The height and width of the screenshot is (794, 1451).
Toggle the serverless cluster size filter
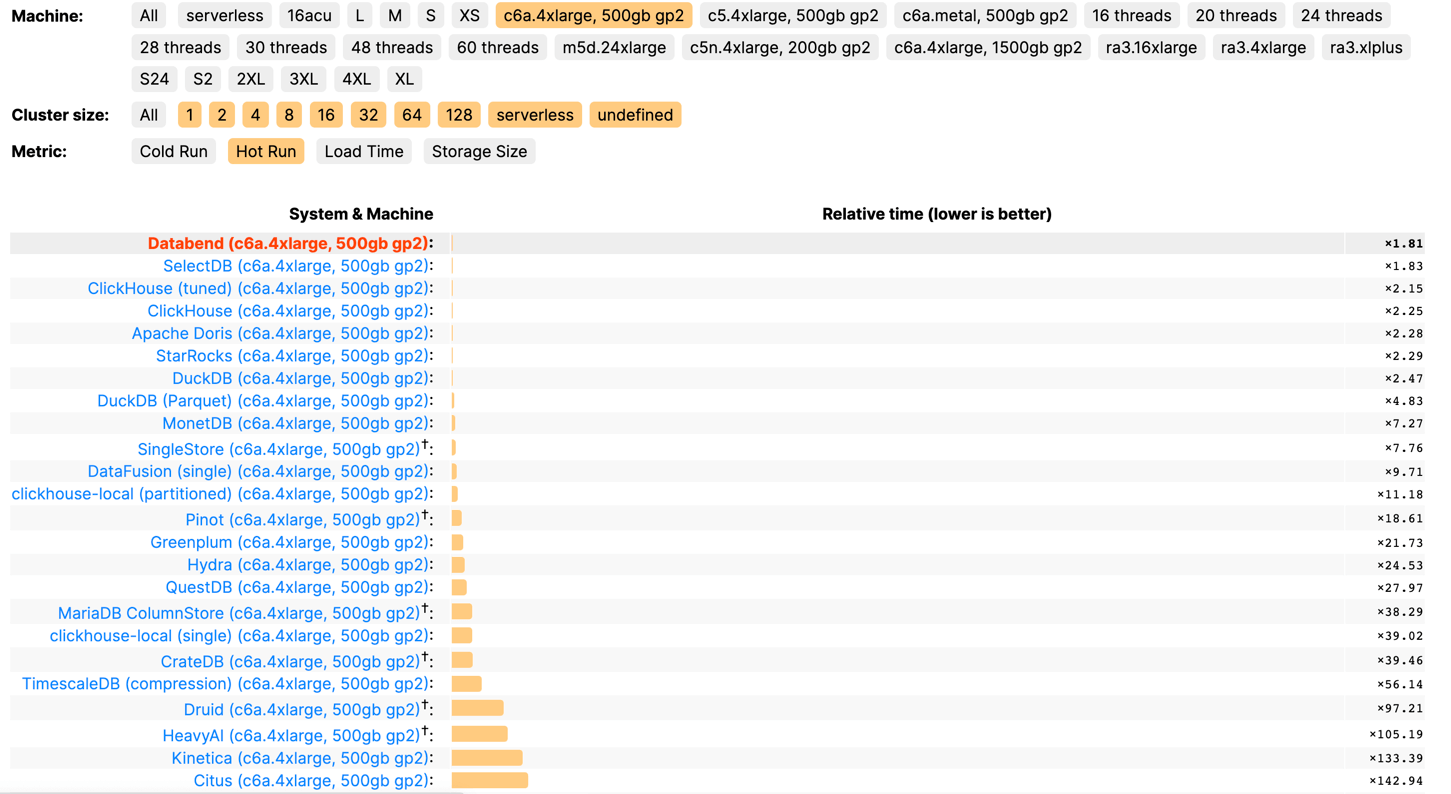coord(535,115)
